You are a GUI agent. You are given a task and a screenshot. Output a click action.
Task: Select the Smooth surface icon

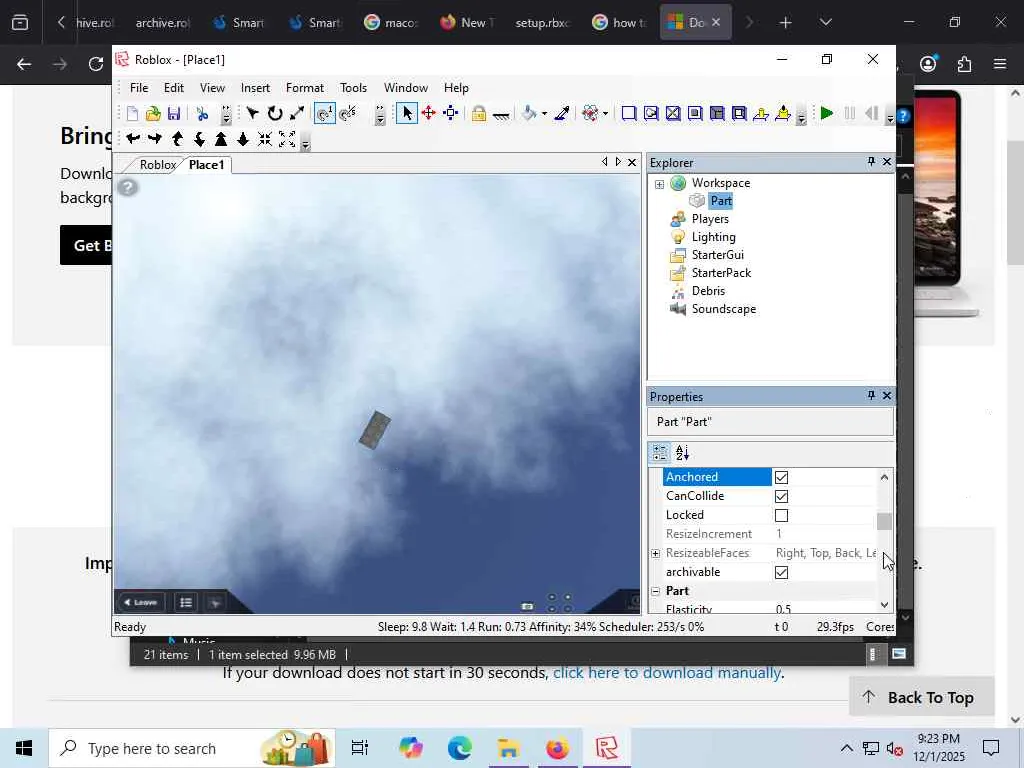coord(629,114)
